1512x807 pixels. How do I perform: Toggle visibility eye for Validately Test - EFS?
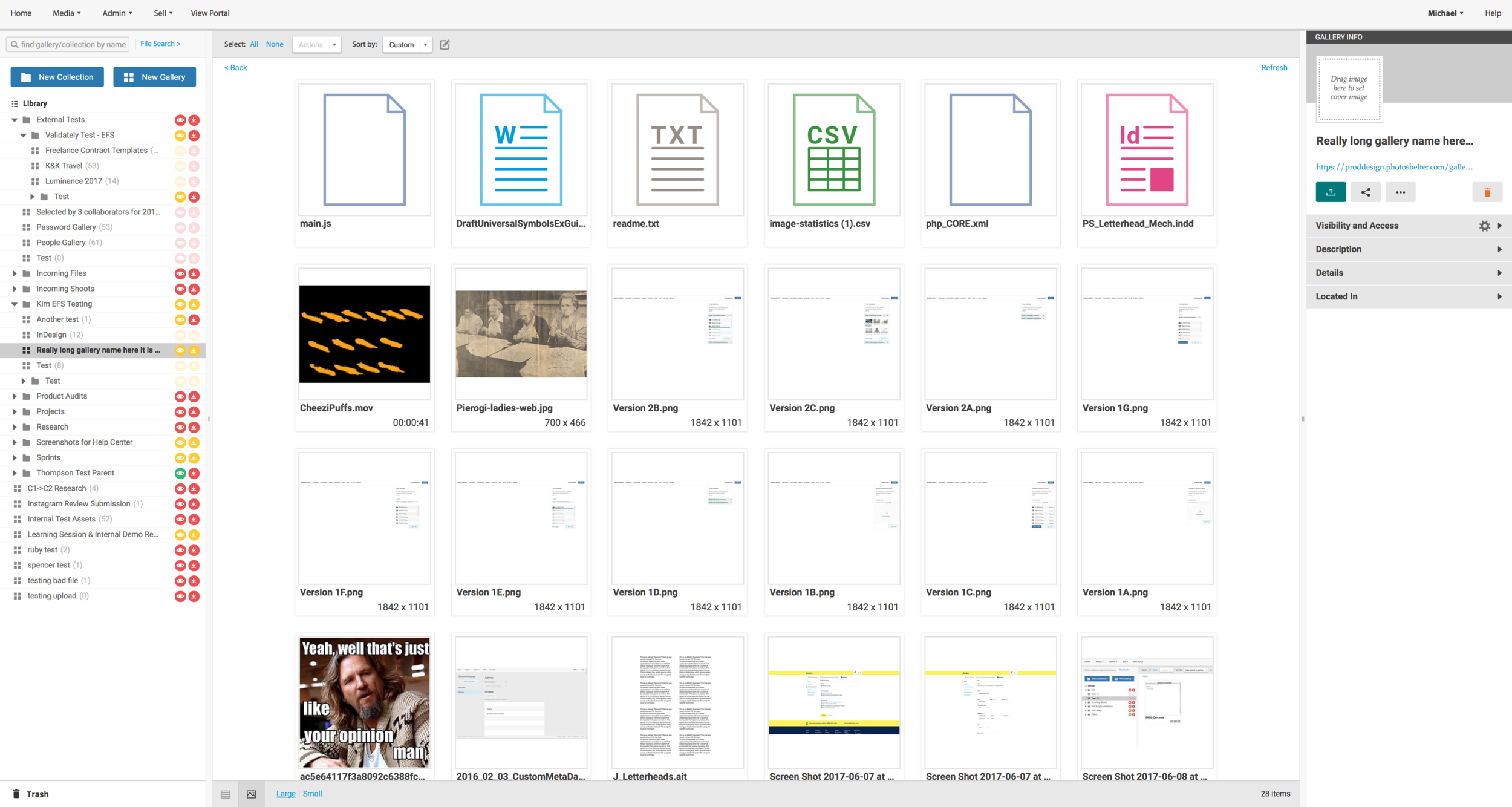[180, 136]
